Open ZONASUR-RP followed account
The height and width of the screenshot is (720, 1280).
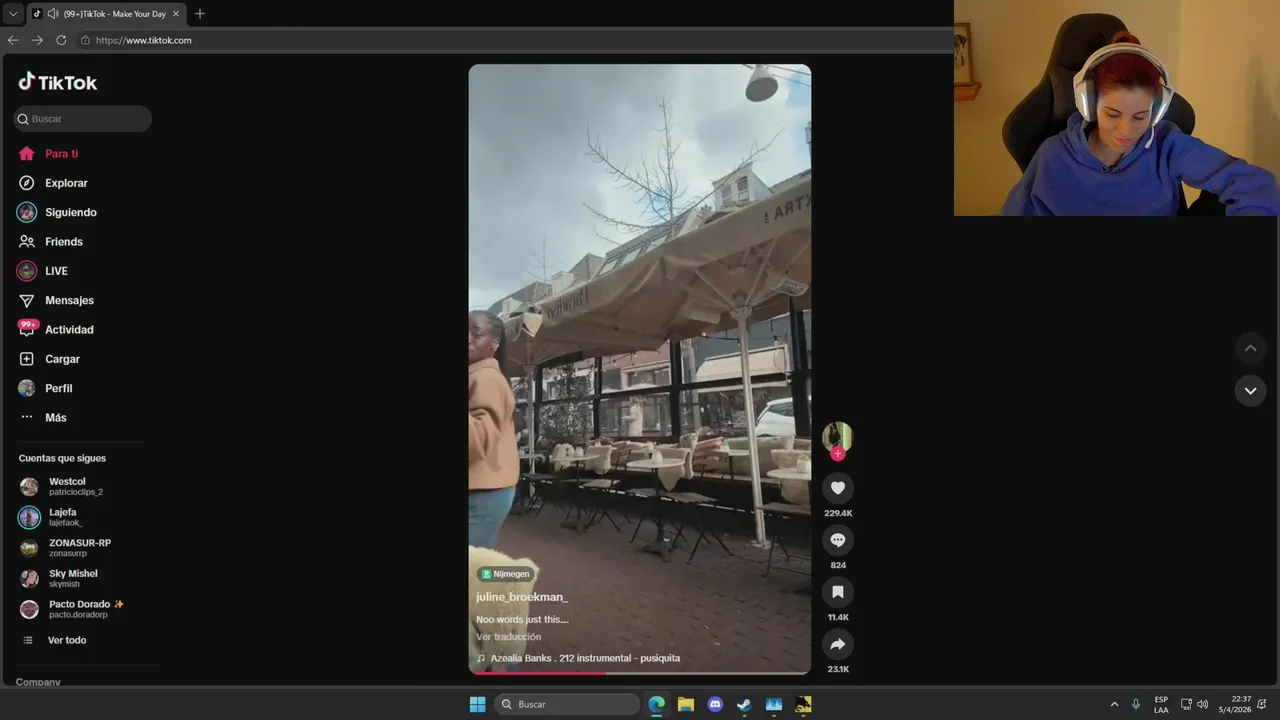[x=65, y=547]
